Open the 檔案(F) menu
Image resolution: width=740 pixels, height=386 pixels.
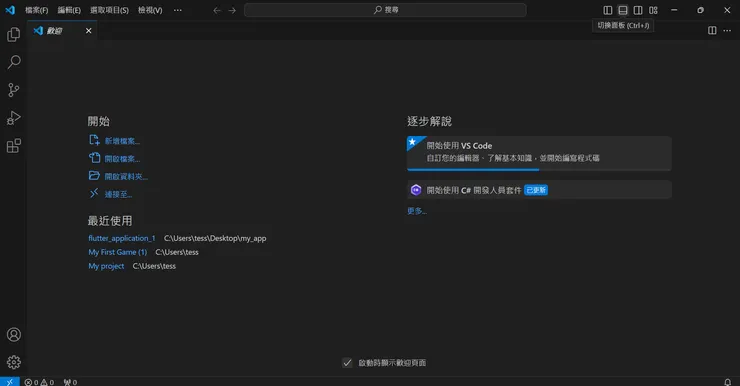click(36, 10)
